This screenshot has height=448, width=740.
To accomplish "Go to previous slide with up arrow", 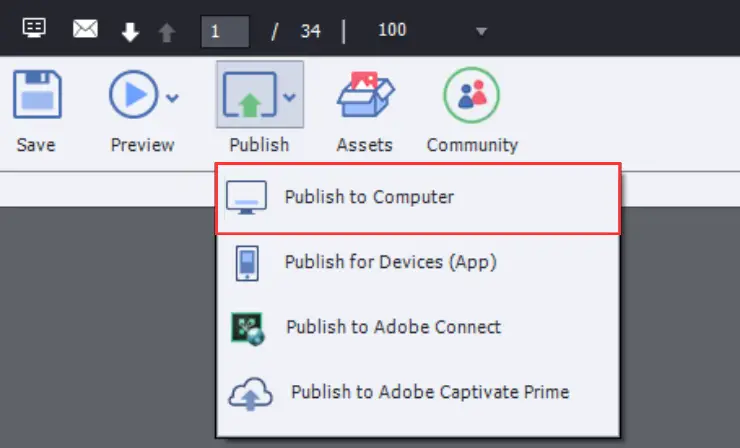I will pyautogui.click(x=167, y=33).
